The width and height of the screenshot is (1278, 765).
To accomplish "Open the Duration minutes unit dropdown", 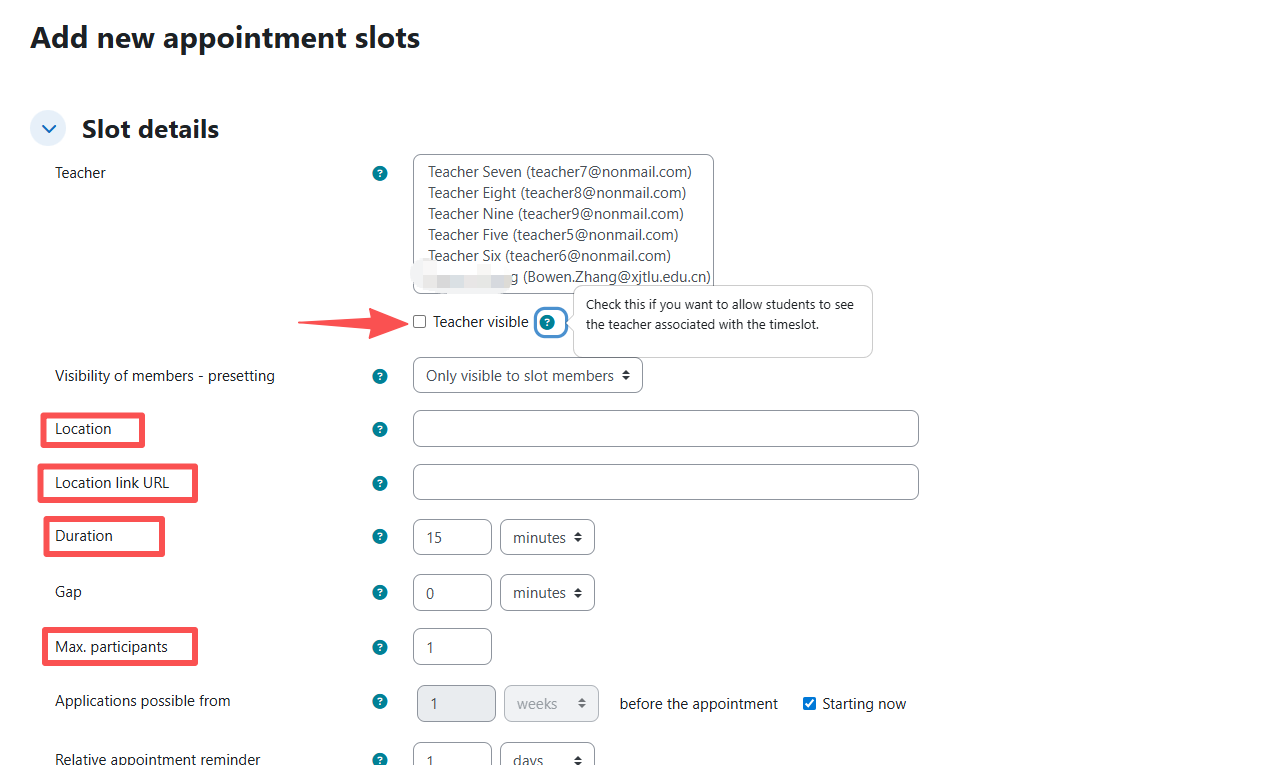I will tap(547, 538).
